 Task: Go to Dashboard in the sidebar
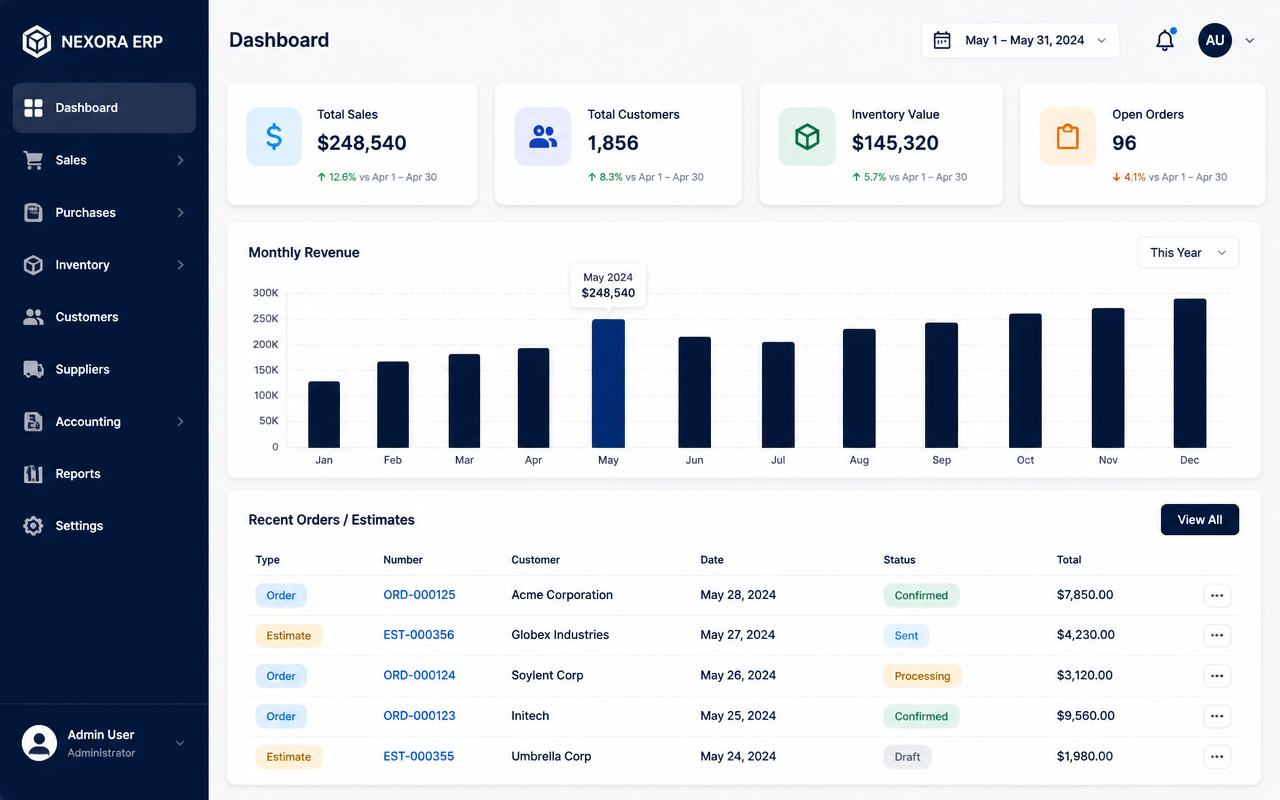(x=104, y=108)
